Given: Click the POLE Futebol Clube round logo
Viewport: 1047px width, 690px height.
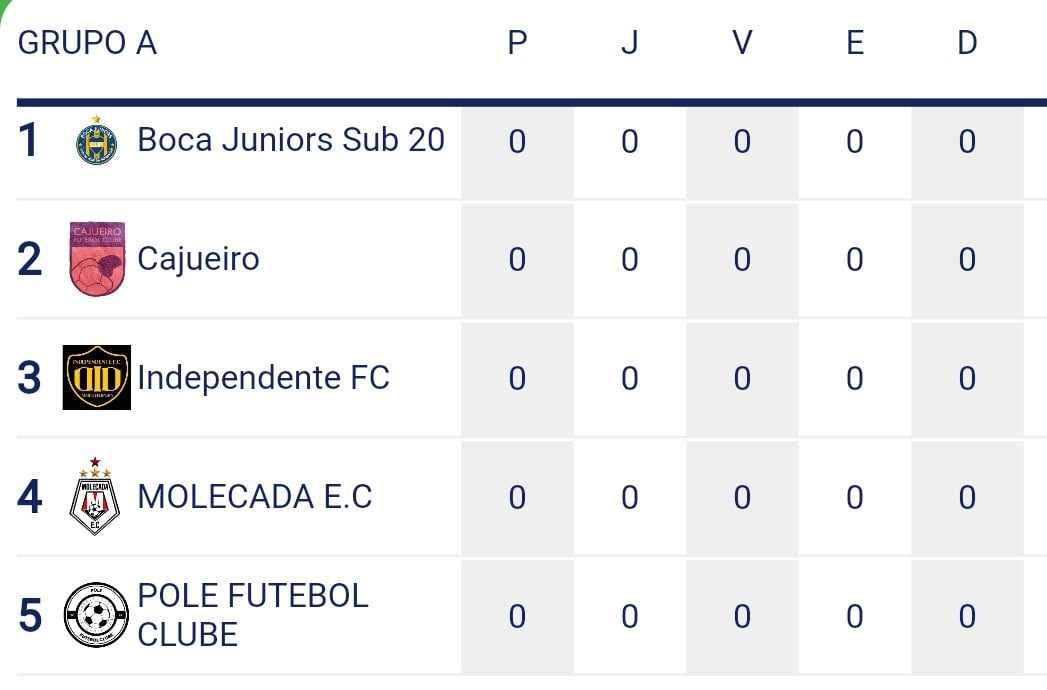Looking at the screenshot, I should [x=96, y=615].
